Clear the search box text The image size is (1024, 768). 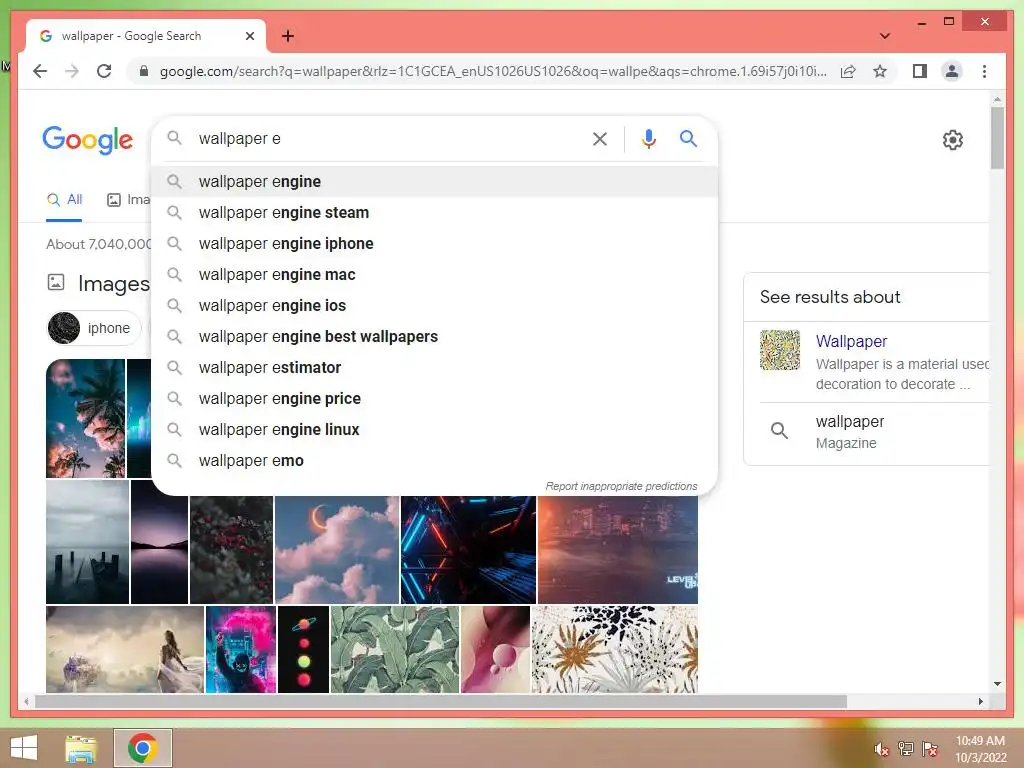pyautogui.click(x=600, y=138)
